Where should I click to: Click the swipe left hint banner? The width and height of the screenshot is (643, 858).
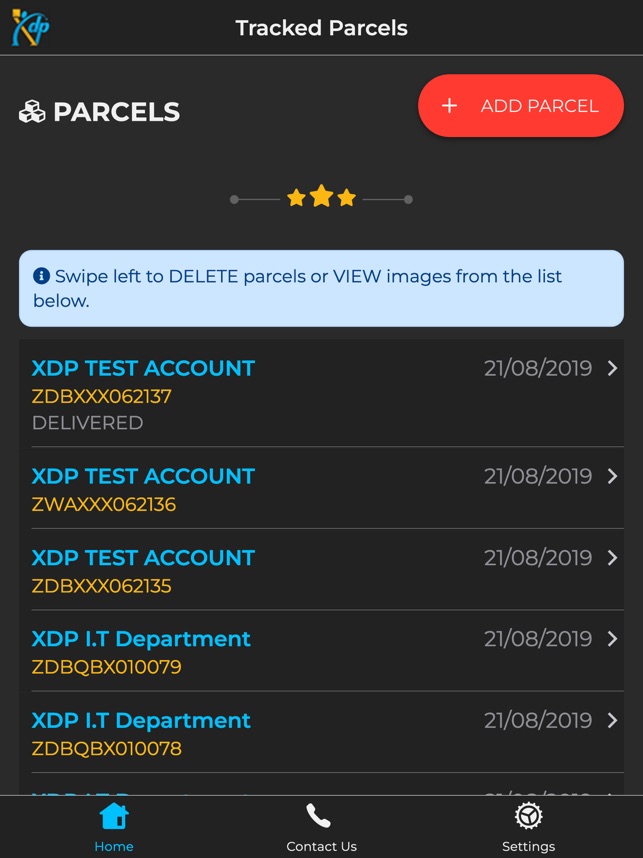321,288
